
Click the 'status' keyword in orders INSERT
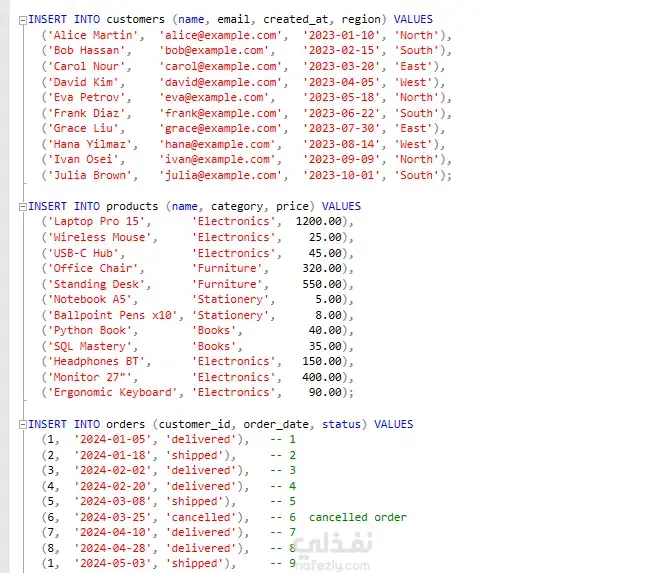pos(341,424)
